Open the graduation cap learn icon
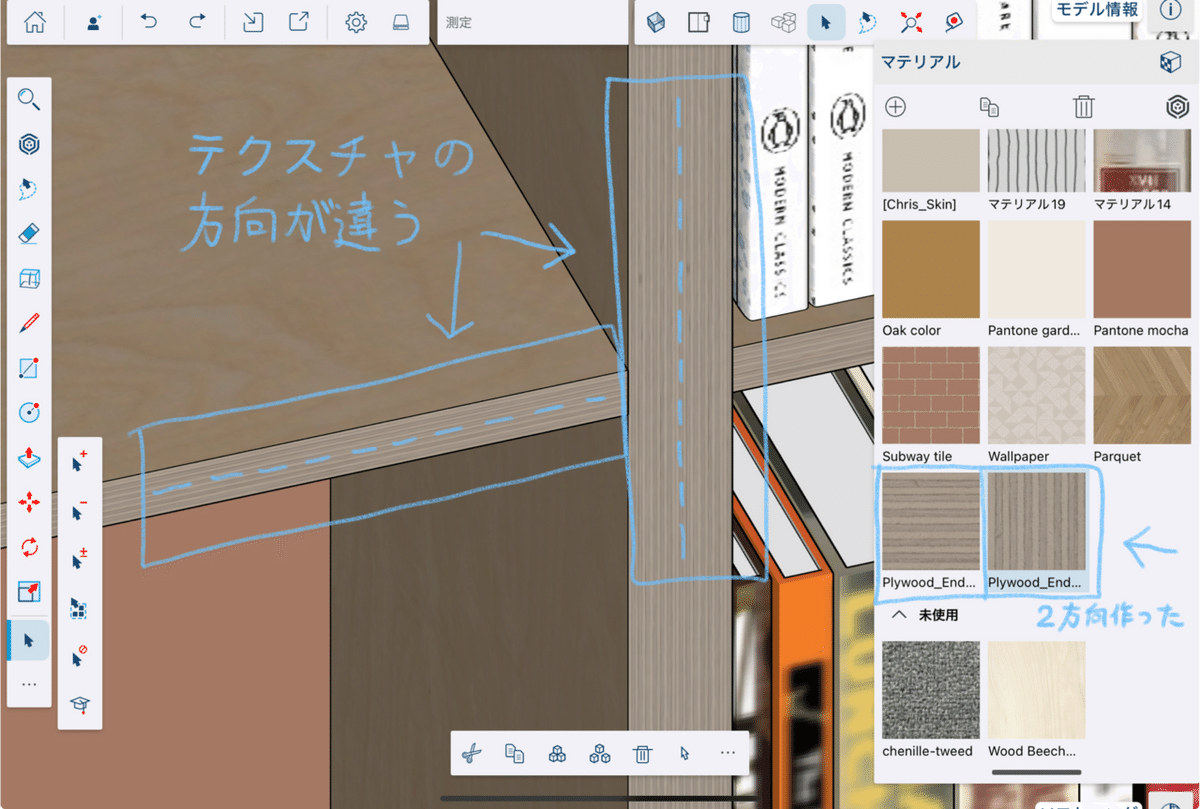The height and width of the screenshot is (809, 1200). (79, 705)
